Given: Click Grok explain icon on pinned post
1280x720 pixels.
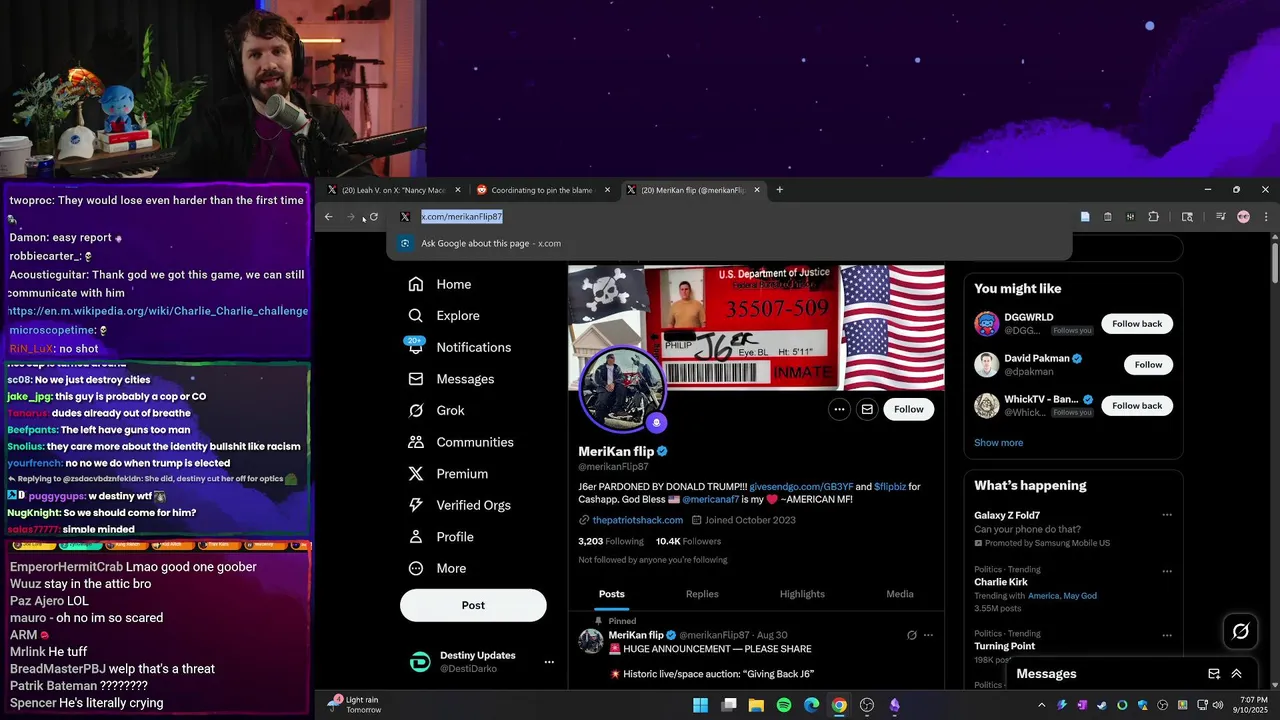Looking at the screenshot, I should [911, 635].
